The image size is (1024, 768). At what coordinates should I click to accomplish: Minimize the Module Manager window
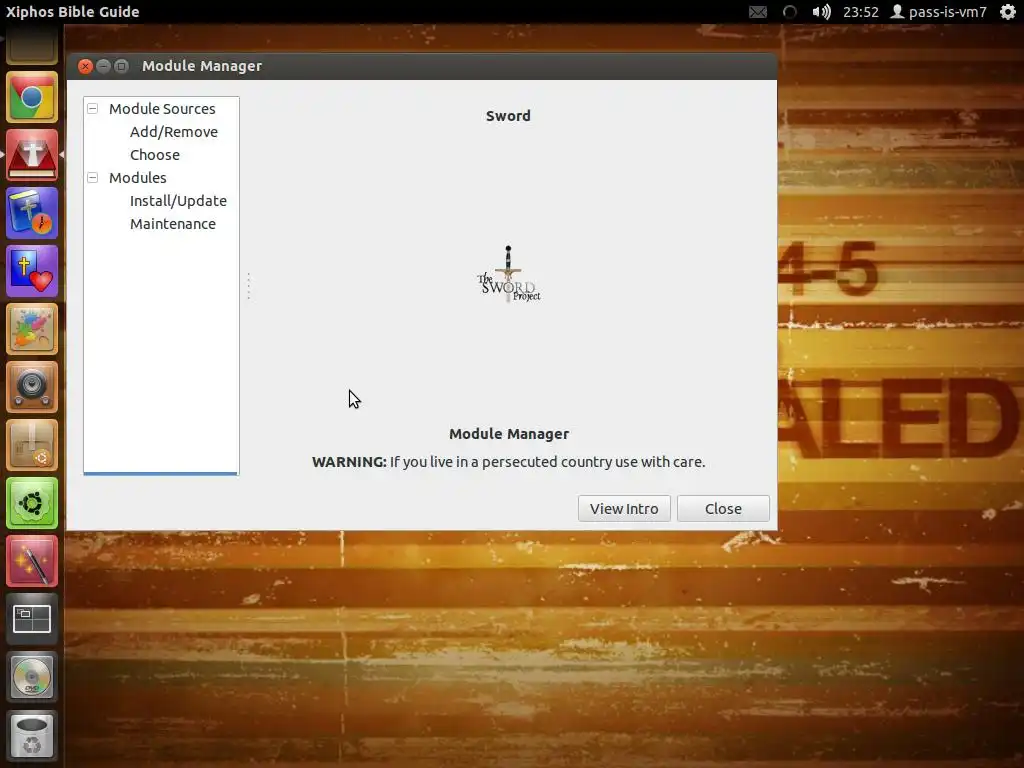103,66
